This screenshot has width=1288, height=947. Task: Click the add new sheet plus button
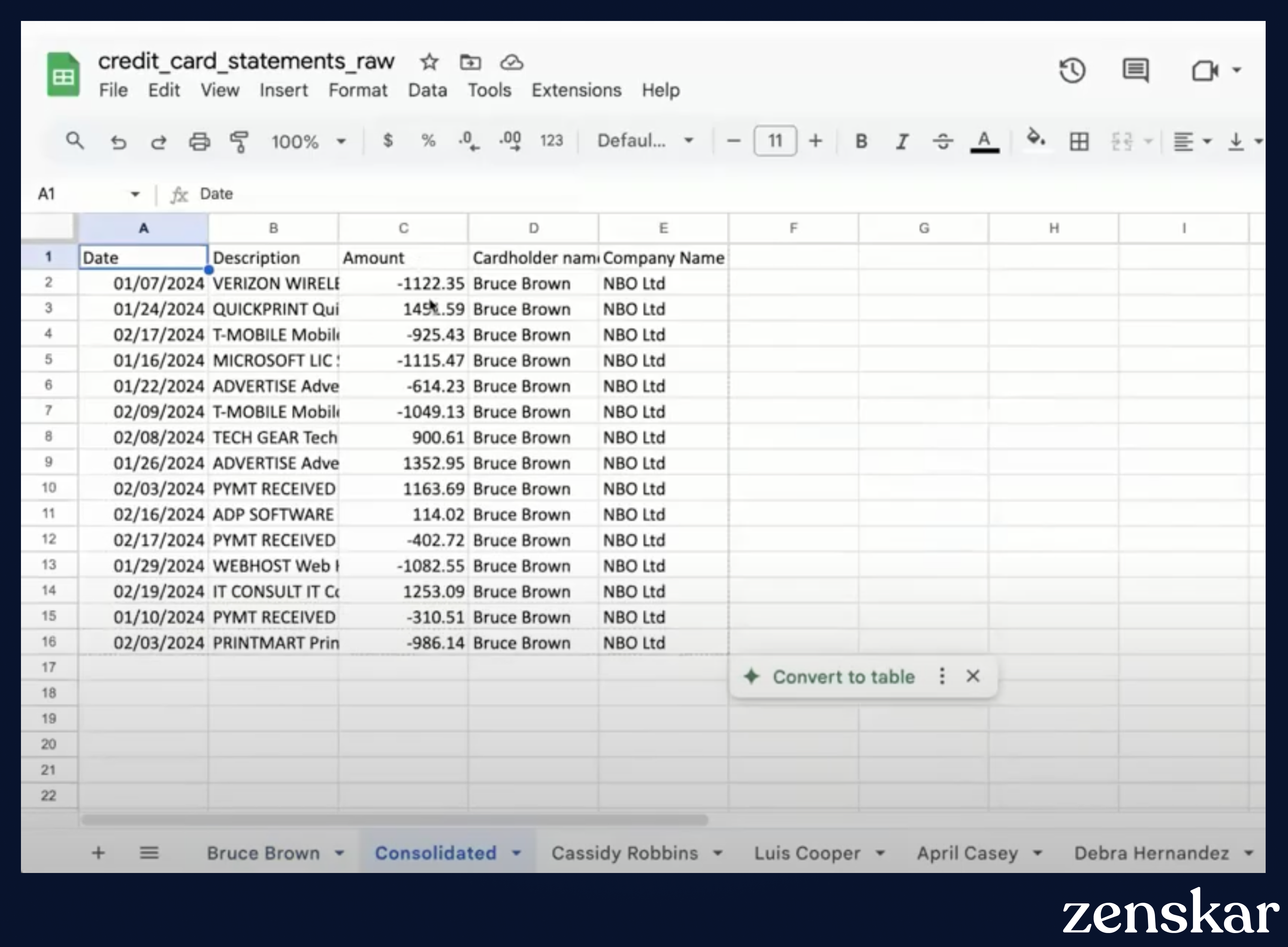click(98, 853)
